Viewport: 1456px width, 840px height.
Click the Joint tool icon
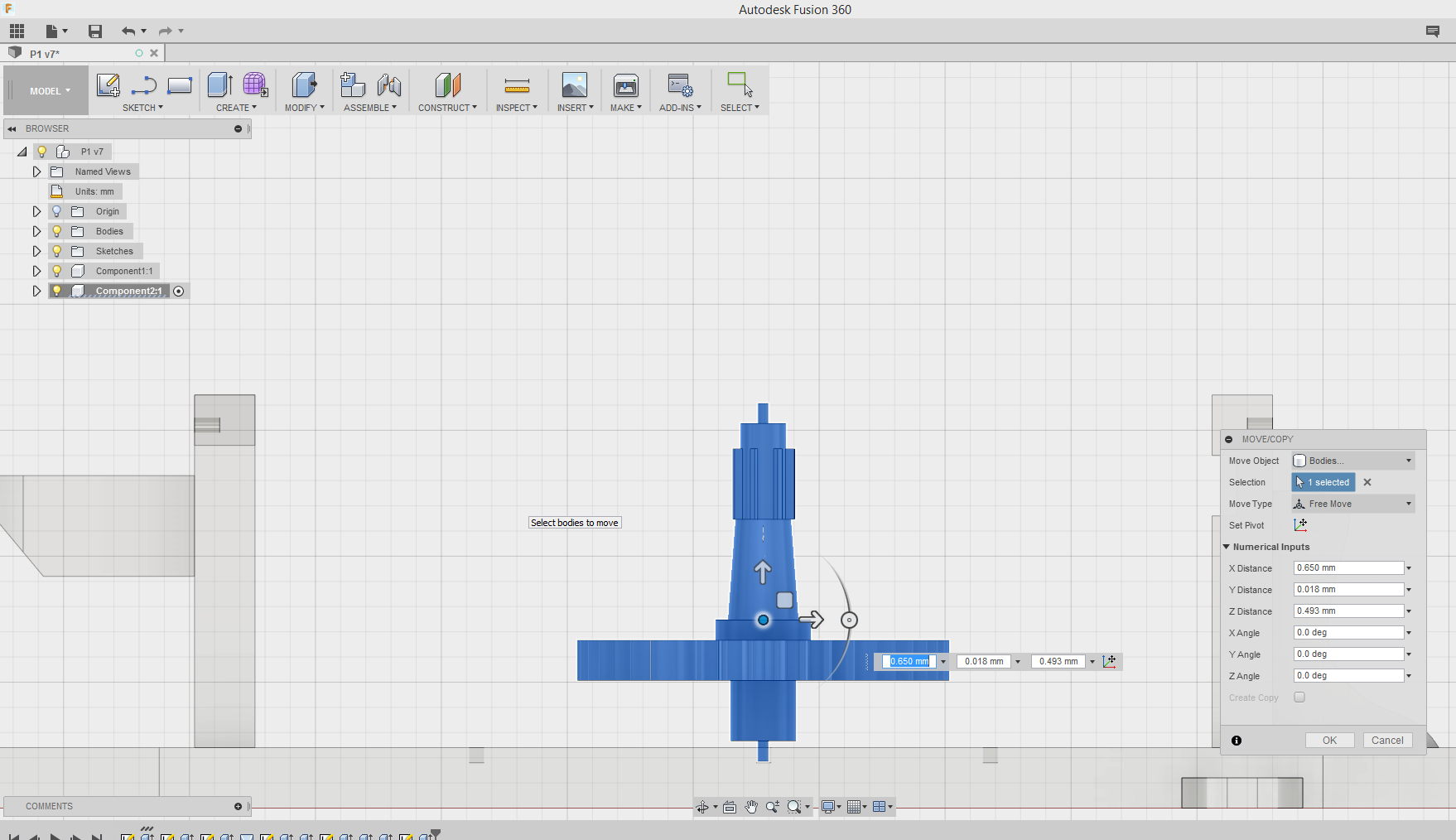click(389, 84)
